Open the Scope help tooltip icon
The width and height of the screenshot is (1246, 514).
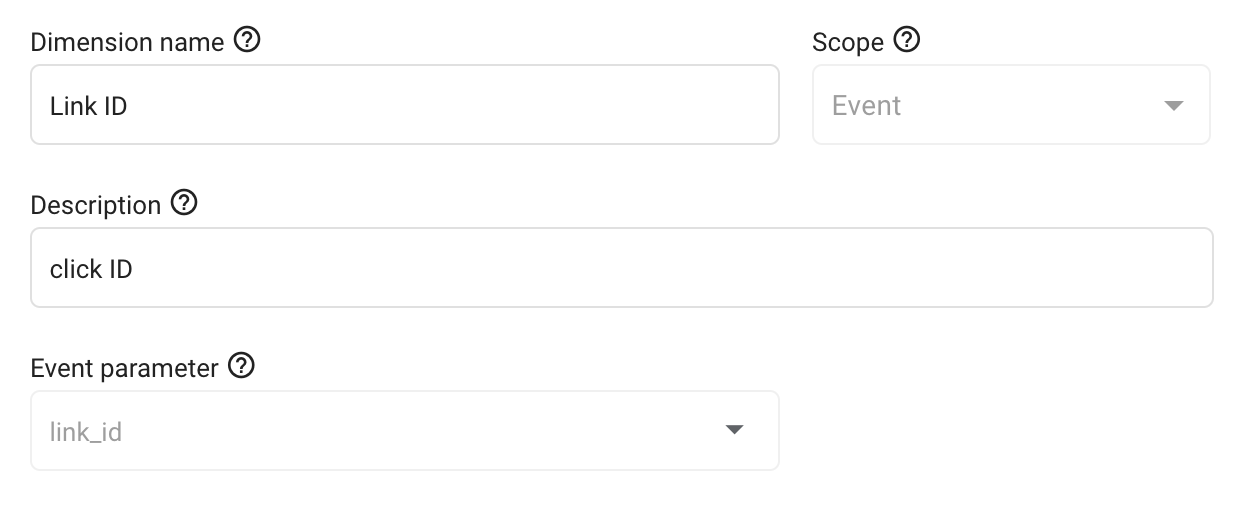[907, 40]
